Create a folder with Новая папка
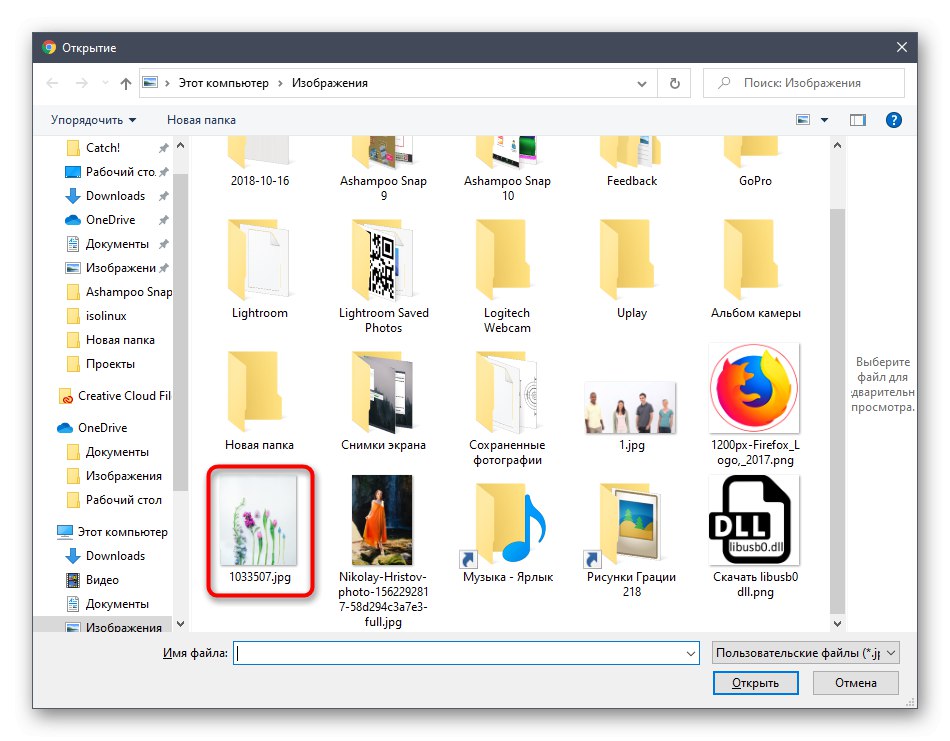Image resolution: width=950 pixels, height=741 pixels. tap(200, 119)
